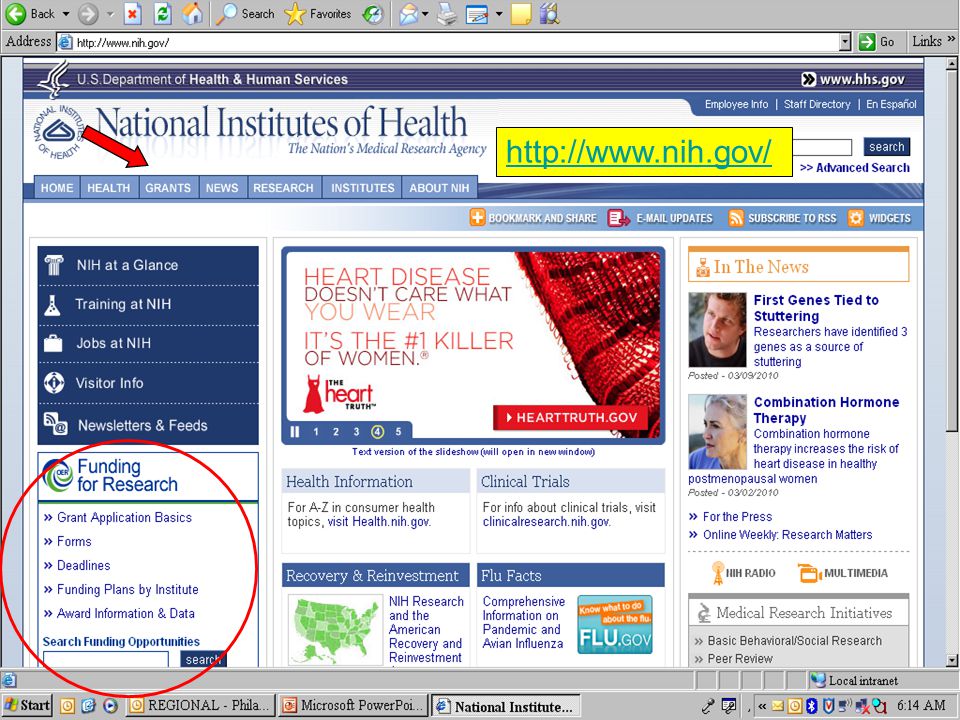Image resolution: width=960 pixels, height=720 pixels.
Task: Click the HEARTTRUTH.GOV banner button
Action: pos(570,418)
